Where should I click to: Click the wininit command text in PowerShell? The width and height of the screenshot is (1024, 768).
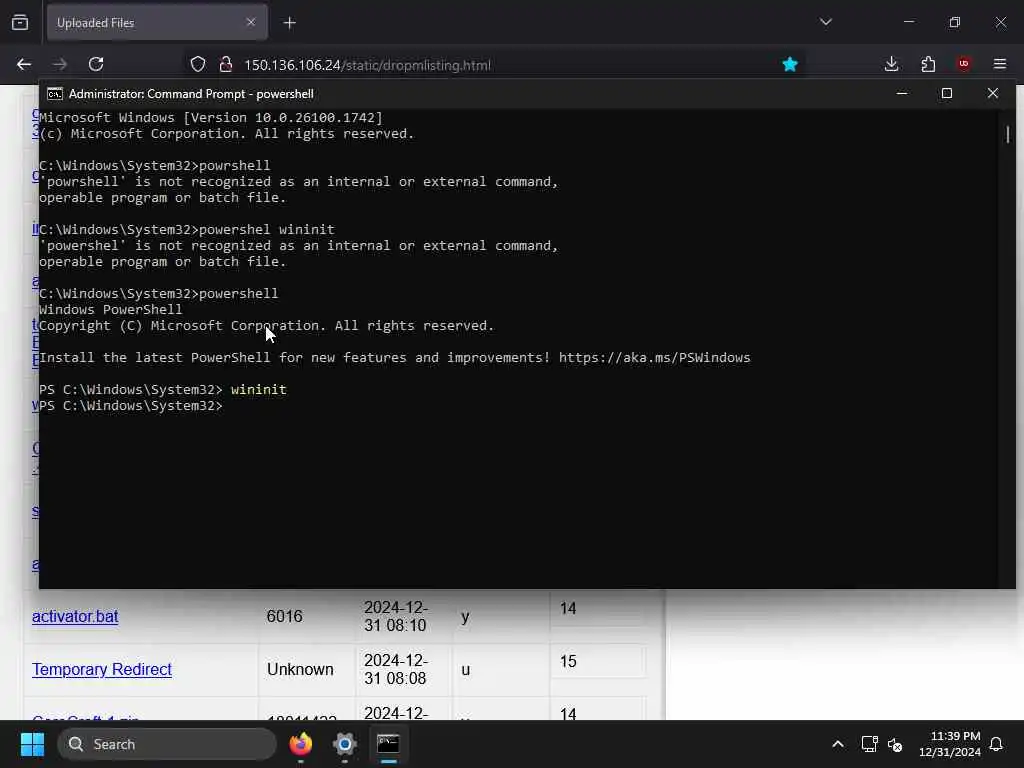point(259,390)
